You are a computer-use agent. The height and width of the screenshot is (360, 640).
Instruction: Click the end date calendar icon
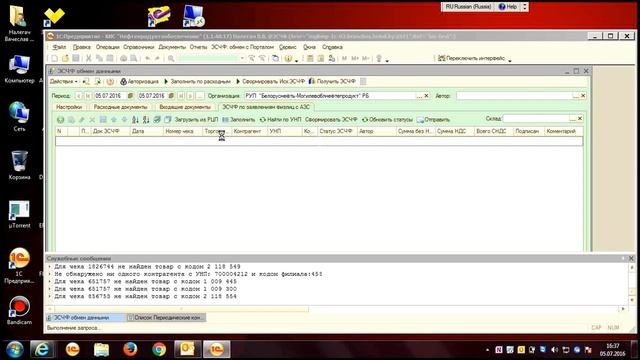pos(171,96)
